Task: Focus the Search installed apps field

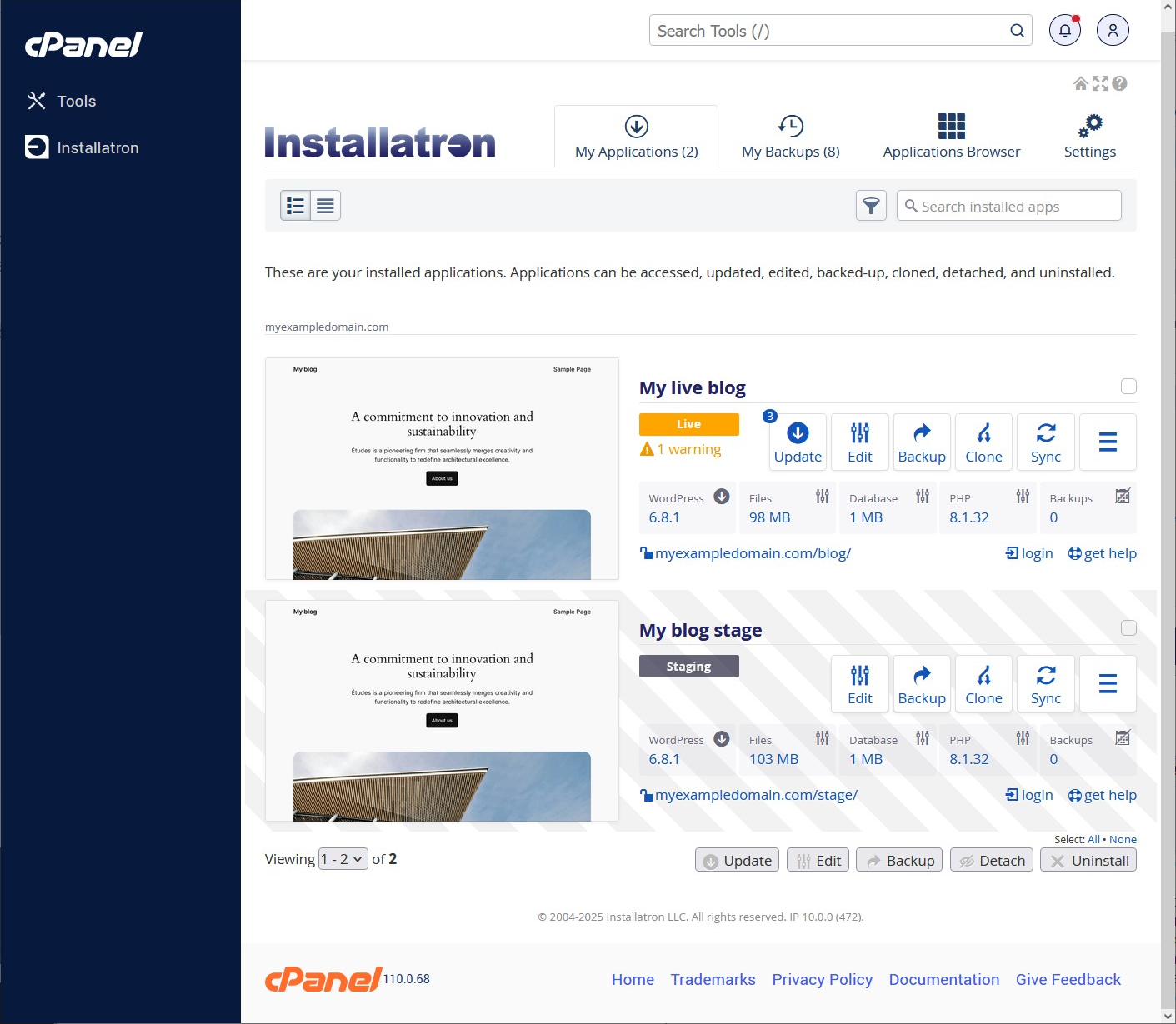Action: [1009, 206]
